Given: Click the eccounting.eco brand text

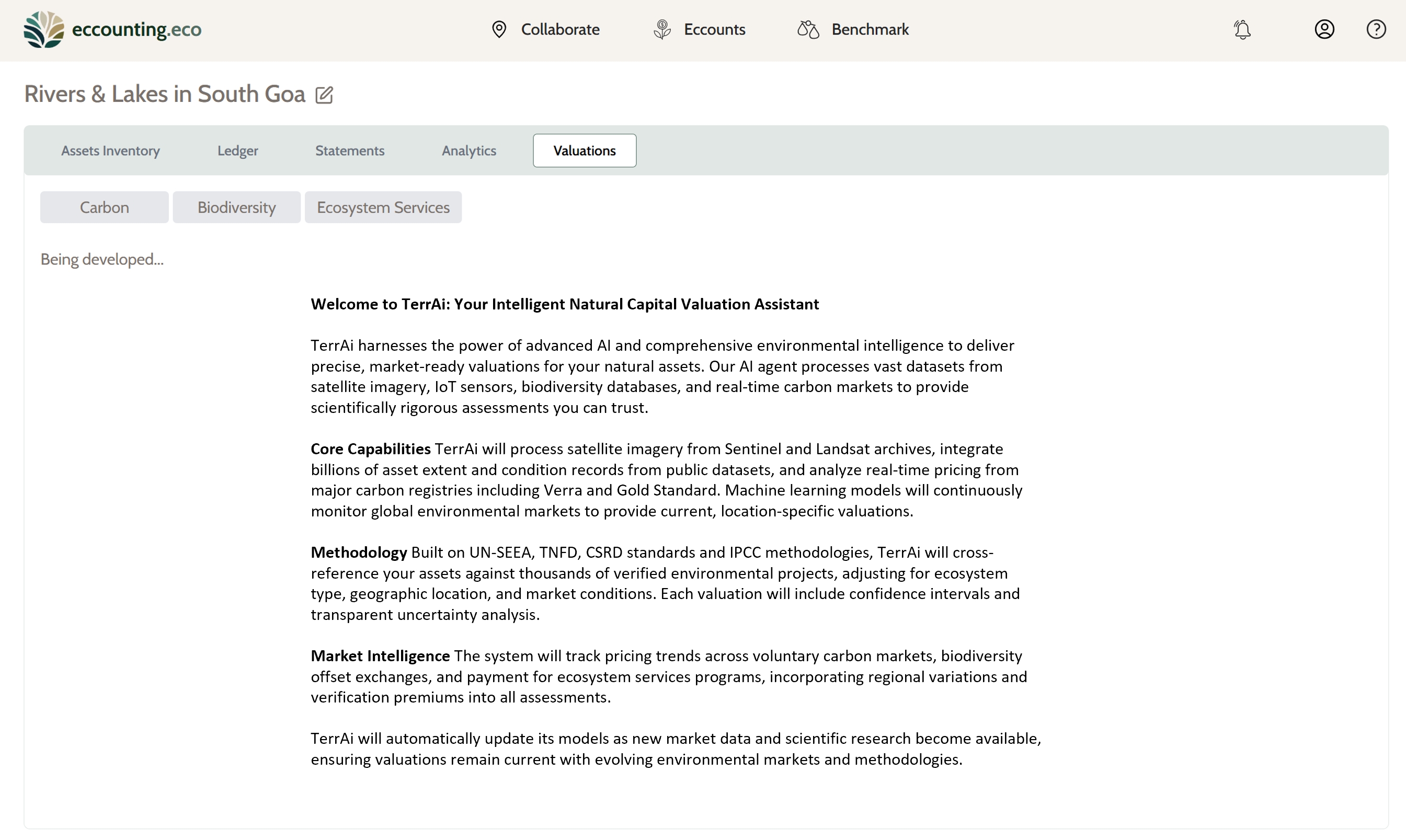Looking at the screenshot, I should [136, 29].
